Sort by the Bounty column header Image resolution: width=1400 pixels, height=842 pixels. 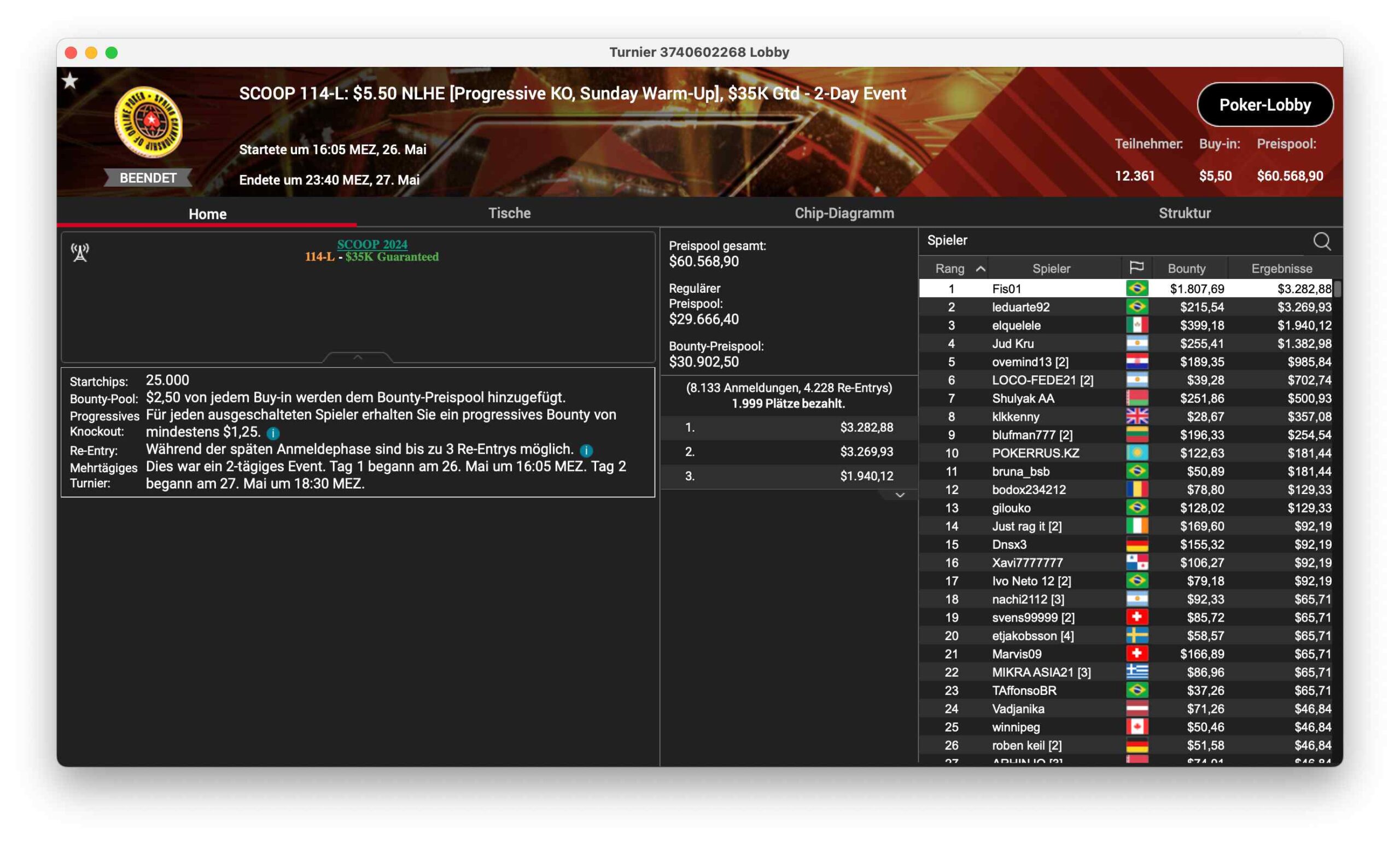pos(1186,269)
